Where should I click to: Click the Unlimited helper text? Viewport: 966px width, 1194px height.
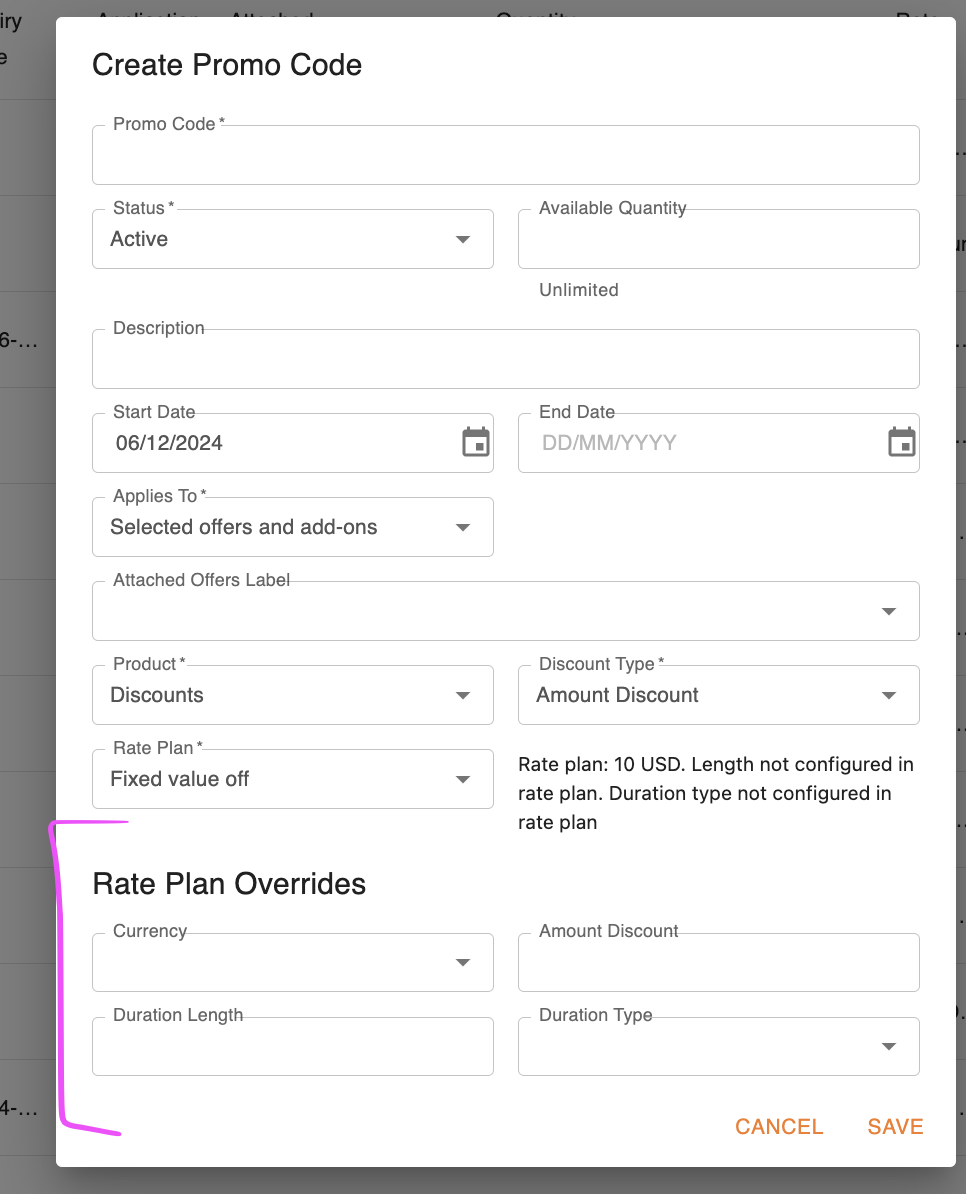(x=579, y=290)
